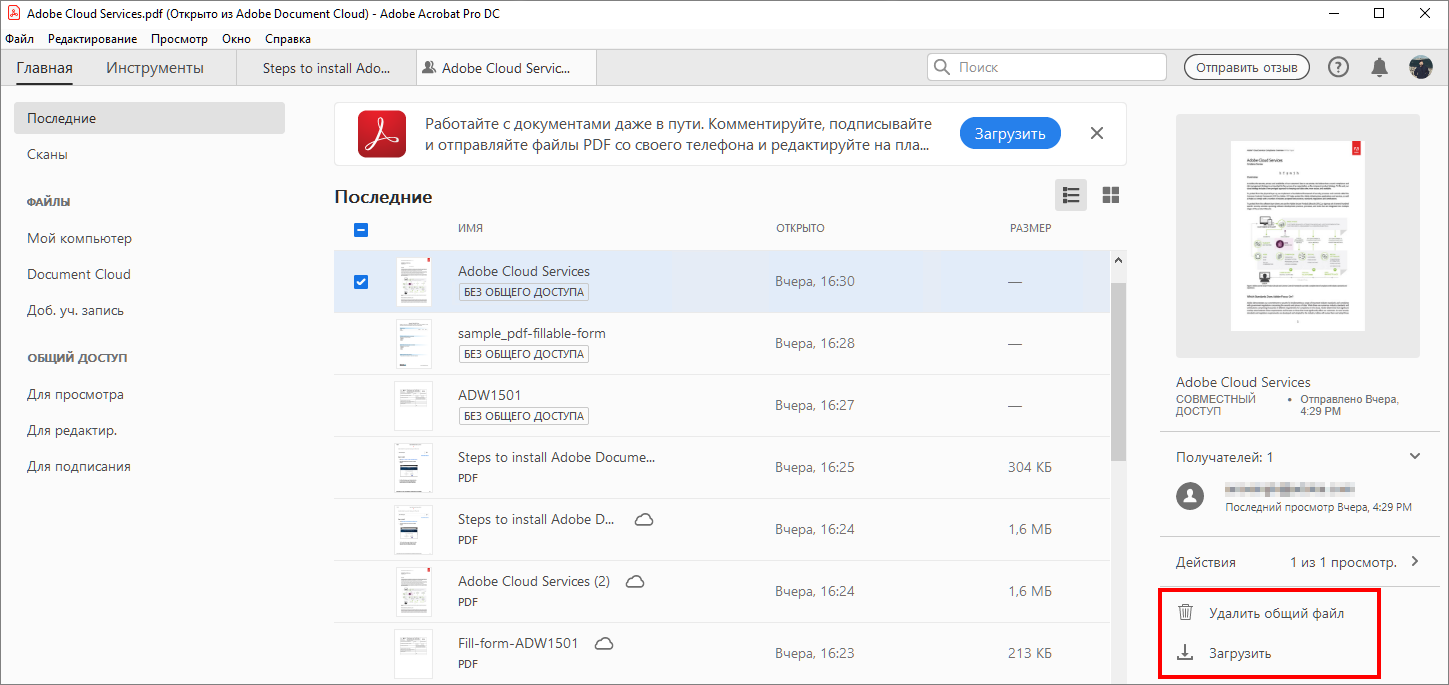Click the download arrow icon
This screenshot has height=685, width=1449.
point(1185,653)
